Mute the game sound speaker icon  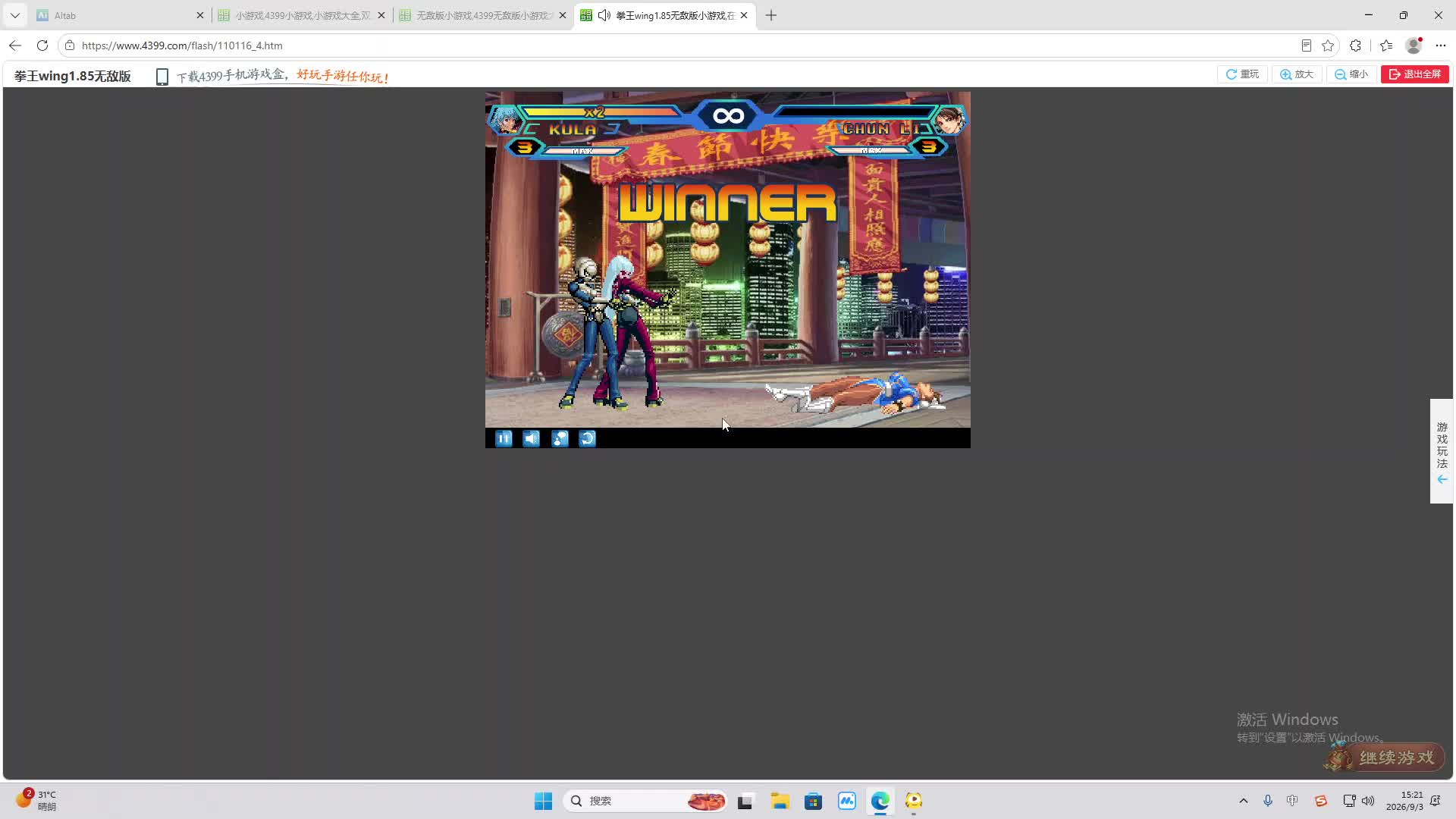tap(532, 438)
